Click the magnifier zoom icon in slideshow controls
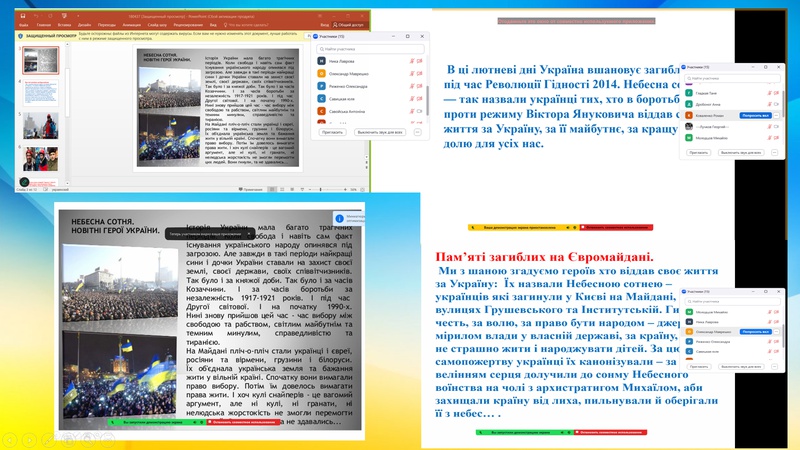800x450 pixels. [88, 439]
